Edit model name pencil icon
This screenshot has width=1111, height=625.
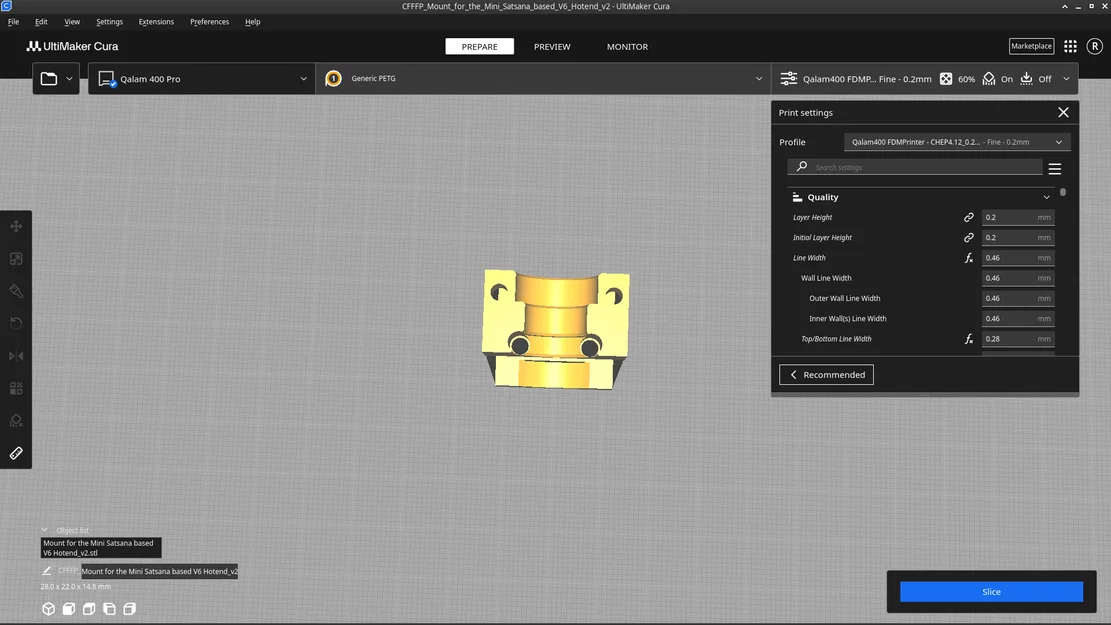[x=47, y=570]
